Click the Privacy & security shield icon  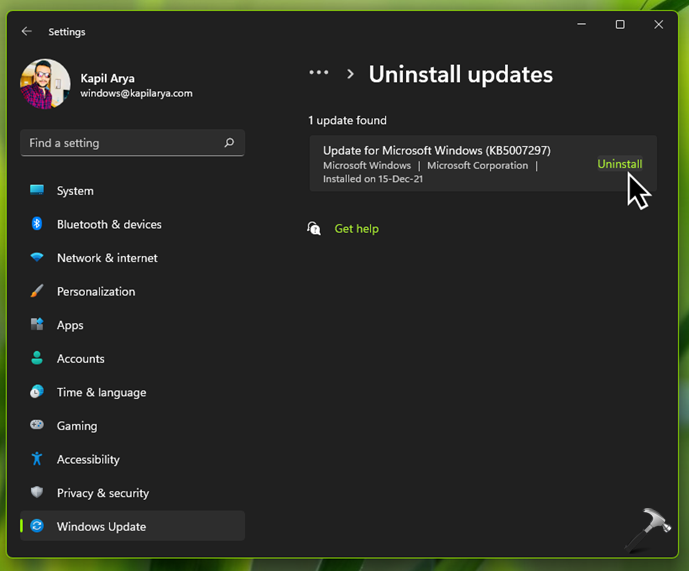37,493
